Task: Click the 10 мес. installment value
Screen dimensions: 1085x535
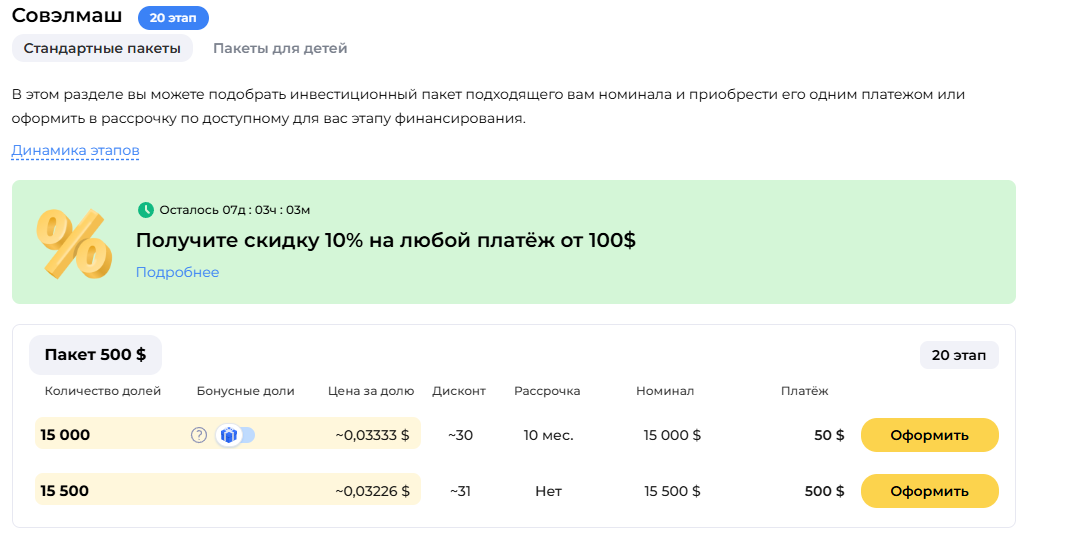Action: point(549,435)
